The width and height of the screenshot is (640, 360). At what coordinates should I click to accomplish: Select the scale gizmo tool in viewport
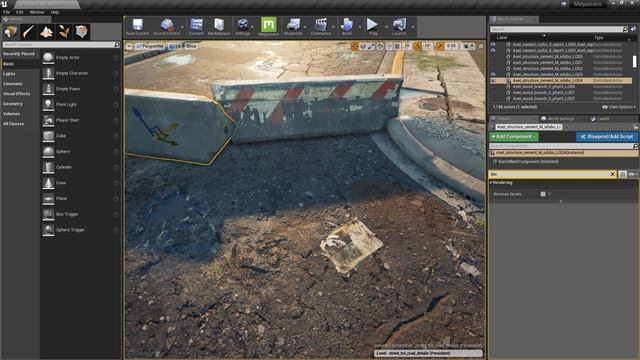(371, 47)
